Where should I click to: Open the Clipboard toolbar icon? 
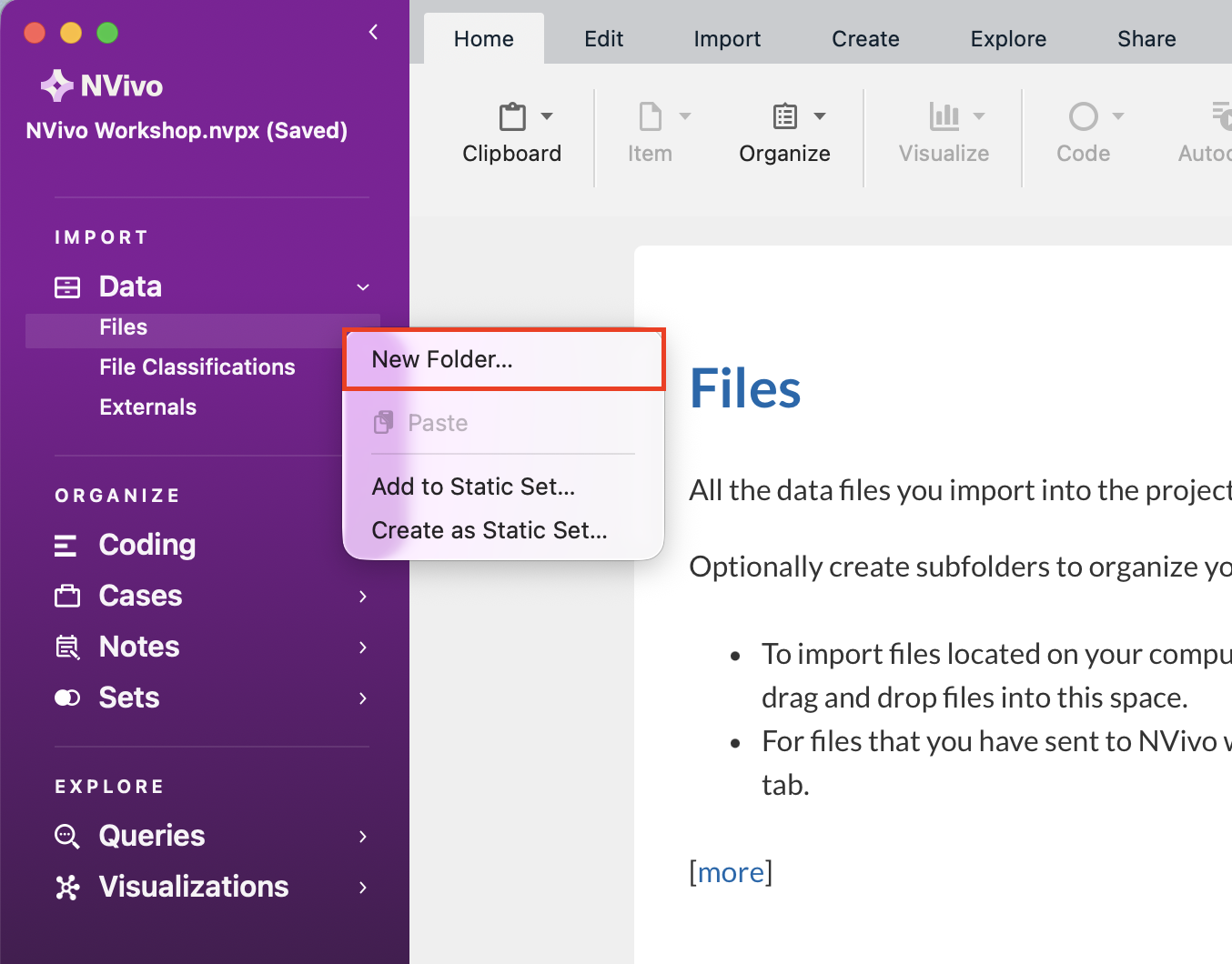click(512, 116)
